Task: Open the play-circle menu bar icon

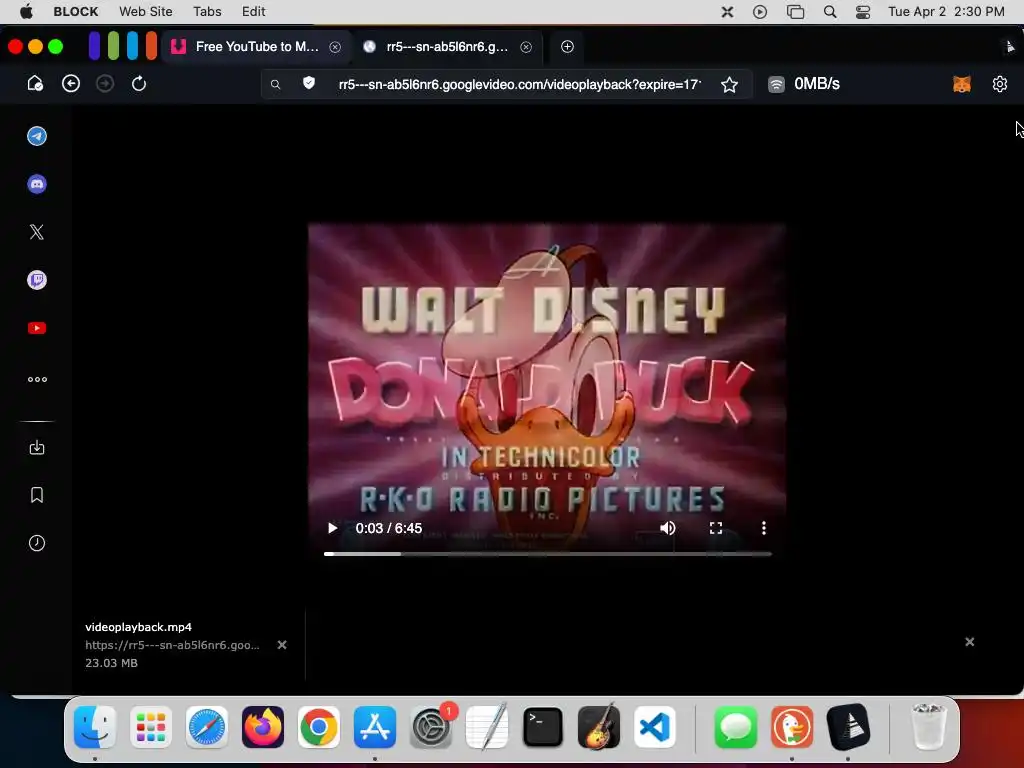Action: 760,12
